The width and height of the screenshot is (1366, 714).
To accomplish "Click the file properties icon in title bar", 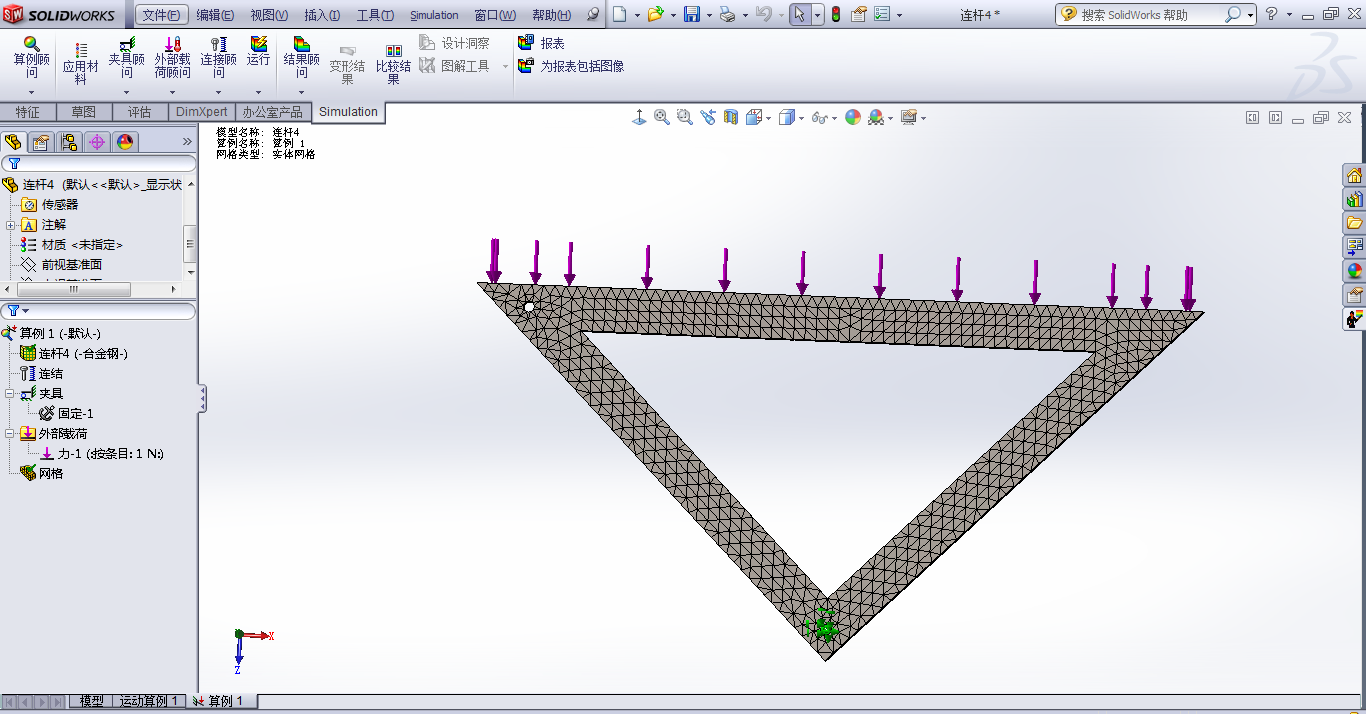I will pos(859,15).
